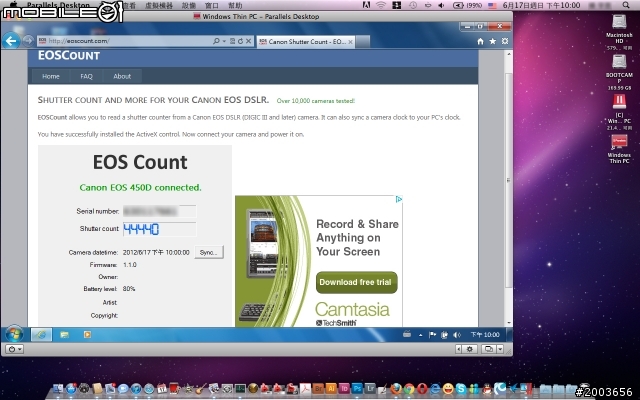This screenshot has width=640, height=400.
Task: Show hidden icons in Windows tray
Action: click(420, 335)
